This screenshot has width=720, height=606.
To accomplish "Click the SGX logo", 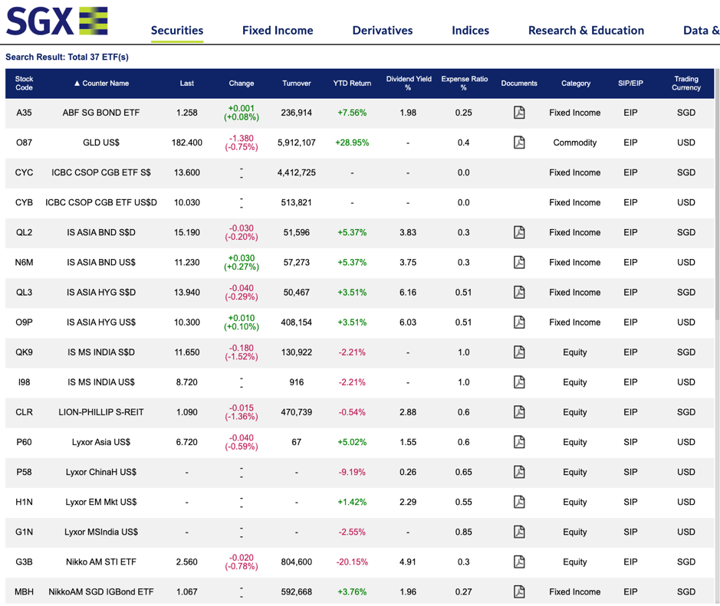I will [57, 21].
